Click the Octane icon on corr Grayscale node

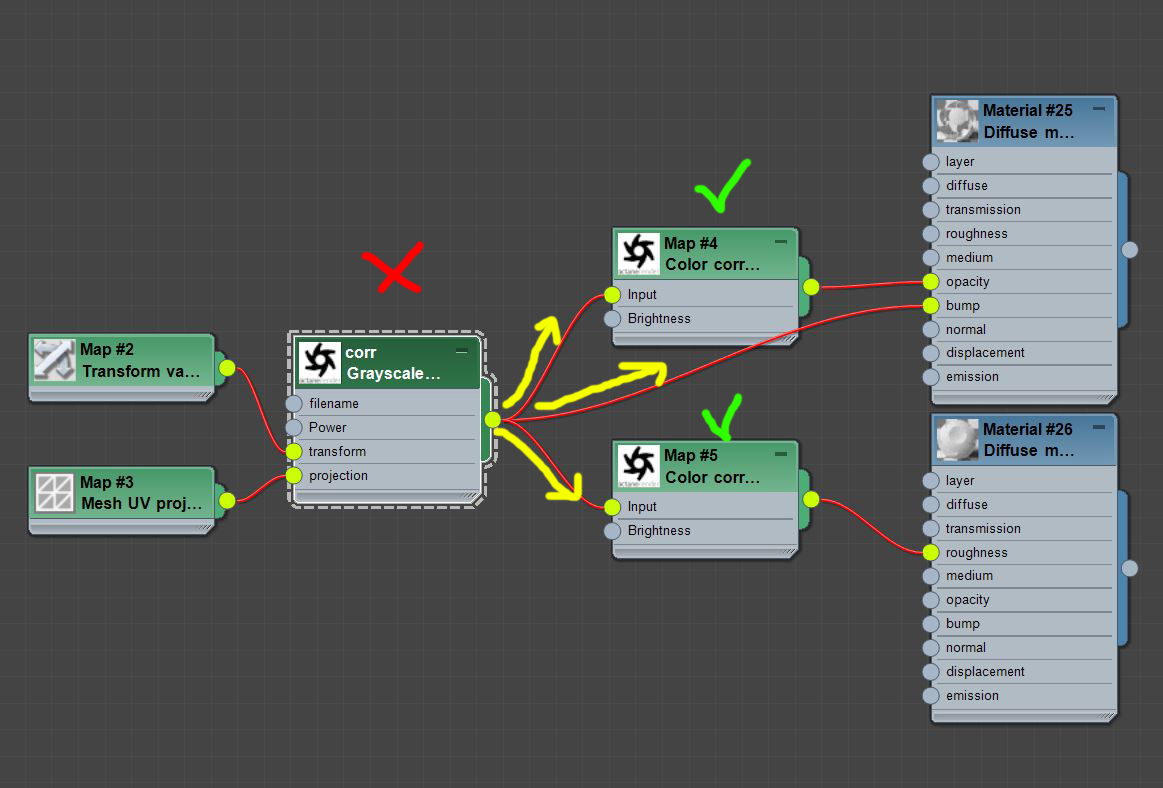click(320, 361)
